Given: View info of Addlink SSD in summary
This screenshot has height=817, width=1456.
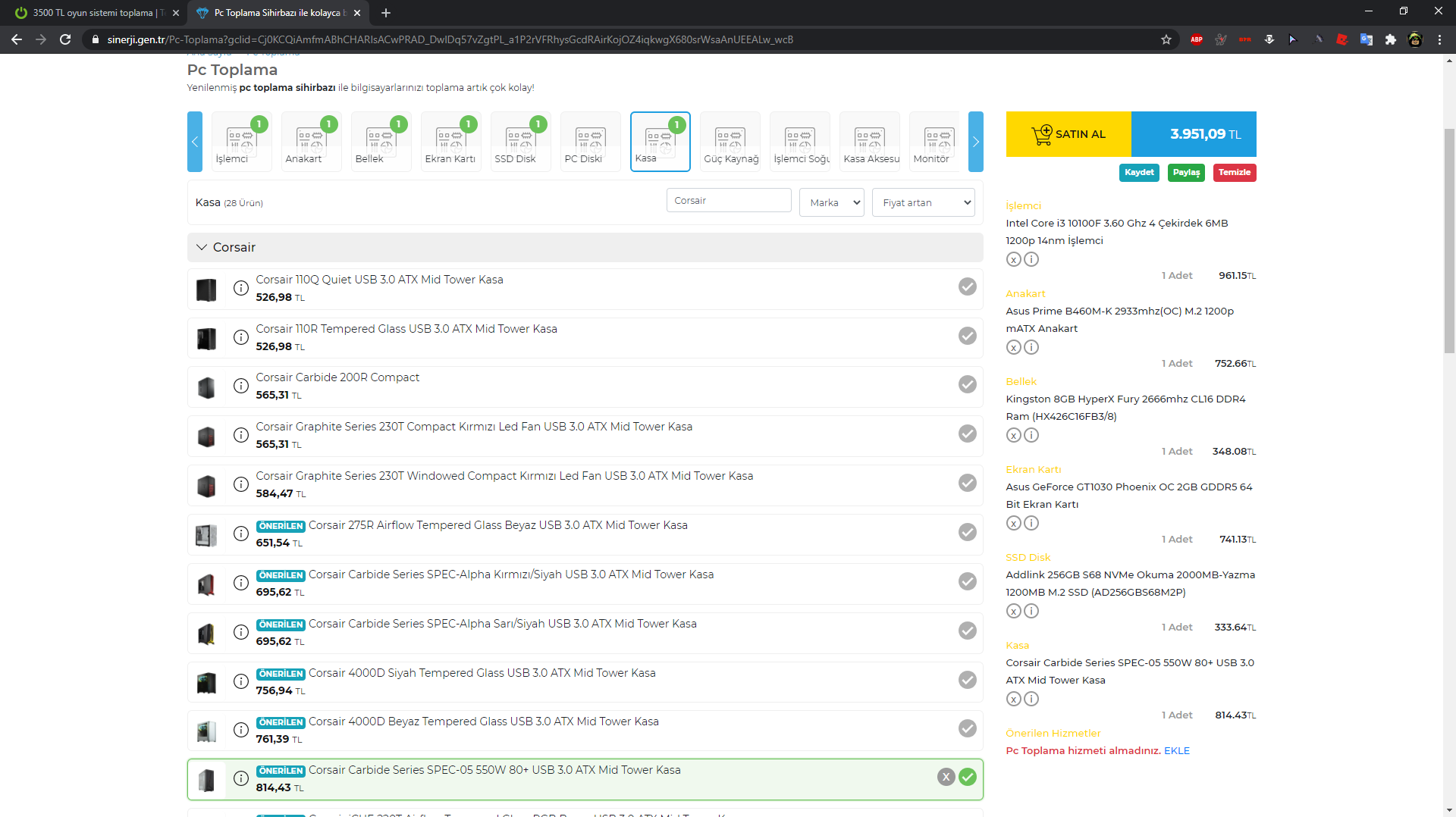Looking at the screenshot, I should pyautogui.click(x=1031, y=611).
